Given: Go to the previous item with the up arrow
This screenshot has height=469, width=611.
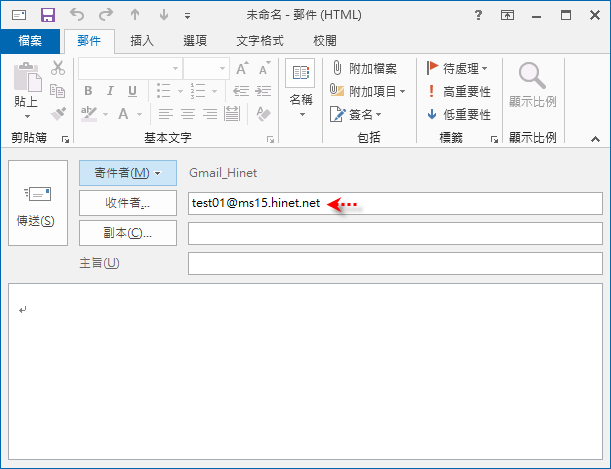Looking at the screenshot, I should pyautogui.click(x=135, y=15).
